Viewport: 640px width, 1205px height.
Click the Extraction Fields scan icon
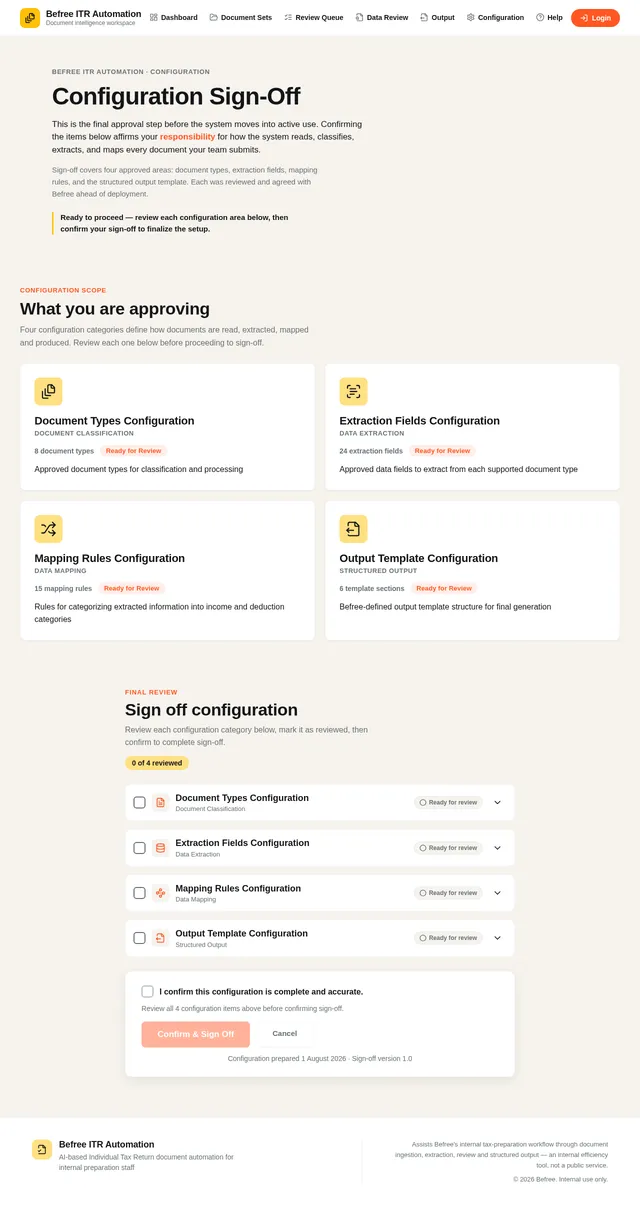point(353,391)
